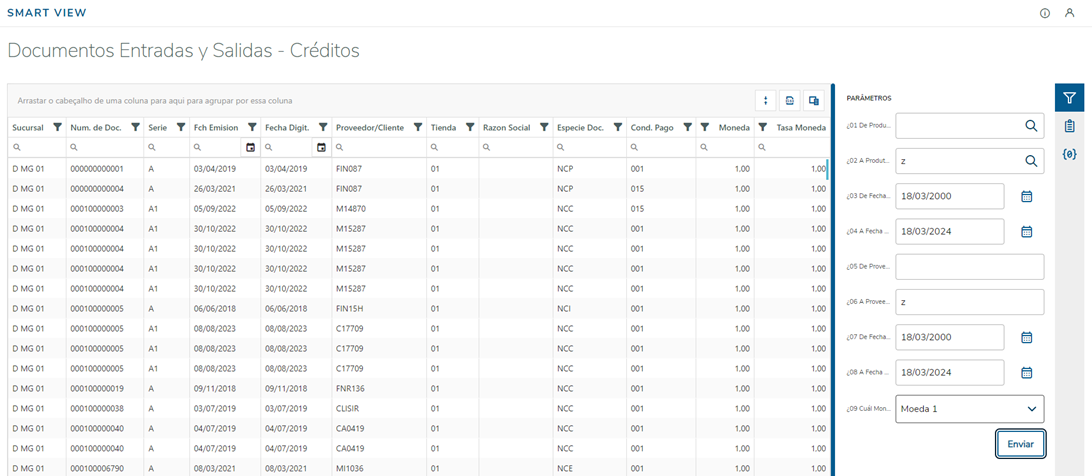Image resolution: width=1092 pixels, height=476 pixels.
Task: Select the NCE document type cell
Action: point(589,468)
